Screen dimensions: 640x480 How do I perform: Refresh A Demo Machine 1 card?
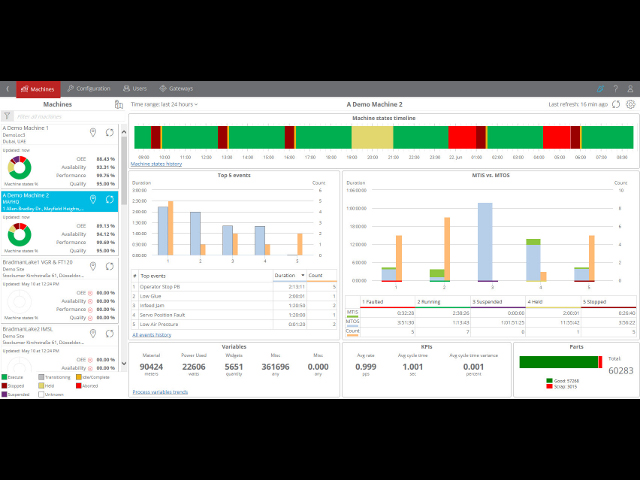[x=109, y=132]
